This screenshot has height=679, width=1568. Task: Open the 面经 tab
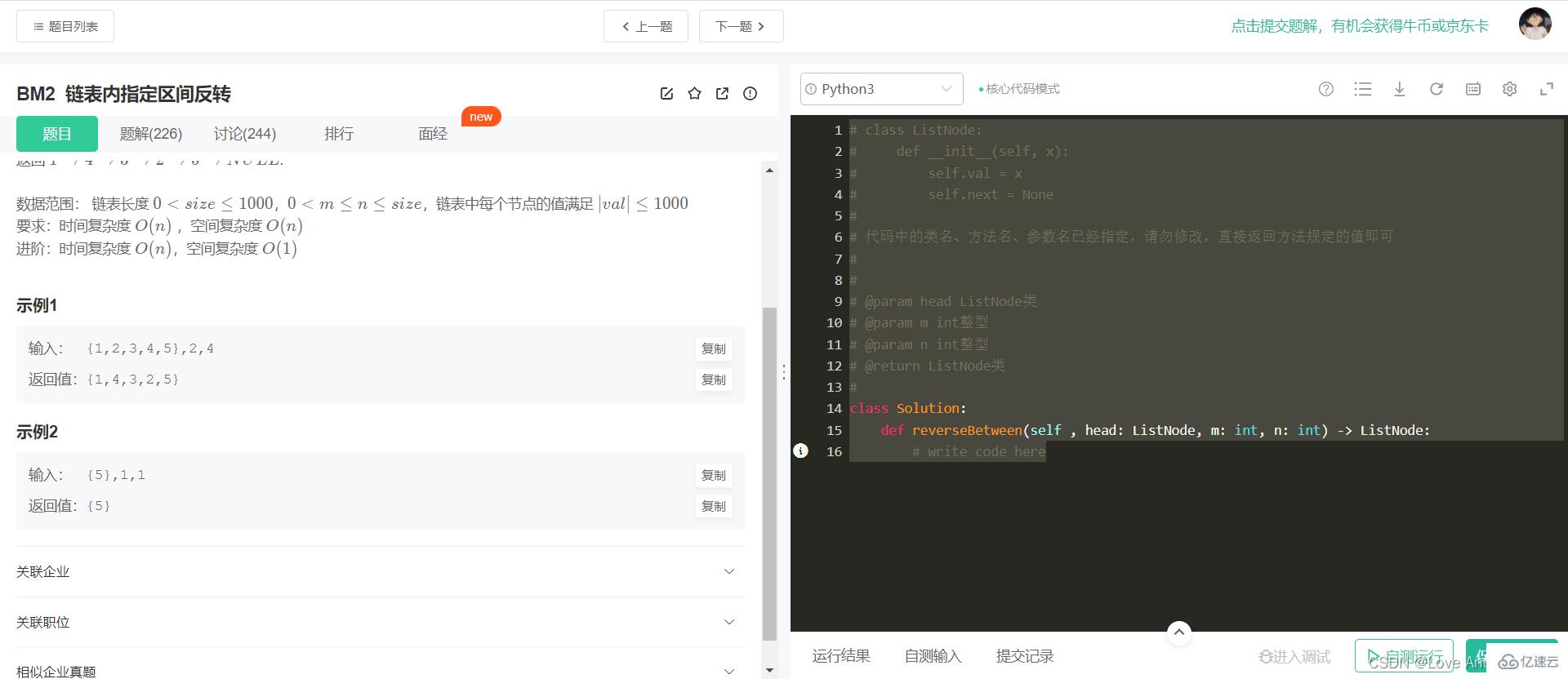coord(433,134)
